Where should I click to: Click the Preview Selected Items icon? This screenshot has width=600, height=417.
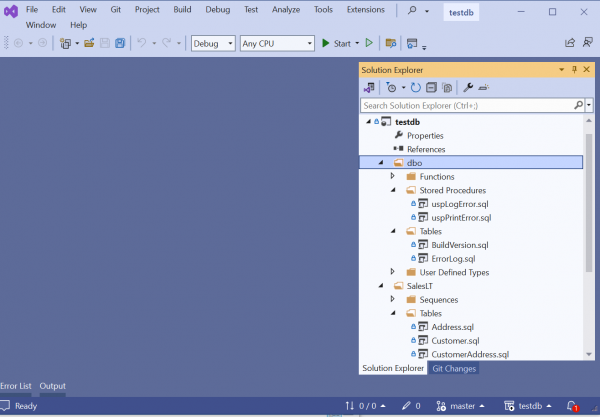click(484, 88)
